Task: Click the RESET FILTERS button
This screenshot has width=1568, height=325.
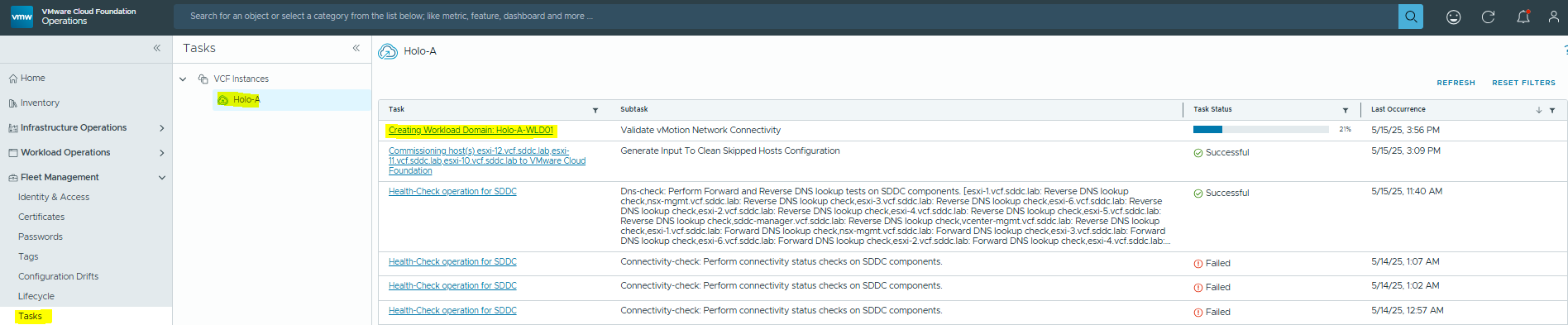Action: click(x=1523, y=83)
